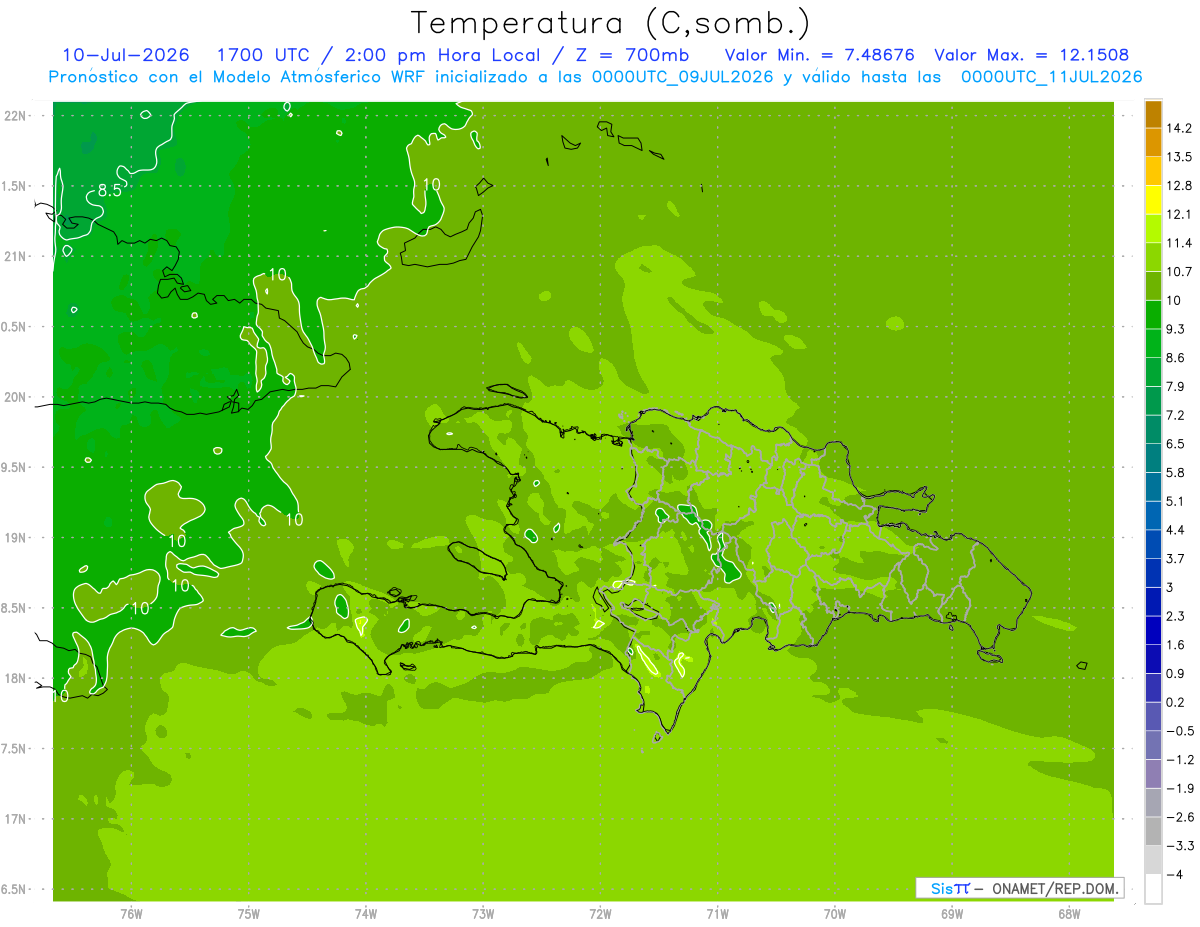
Task: Click the '75W' longitude label
Action: 249,914
